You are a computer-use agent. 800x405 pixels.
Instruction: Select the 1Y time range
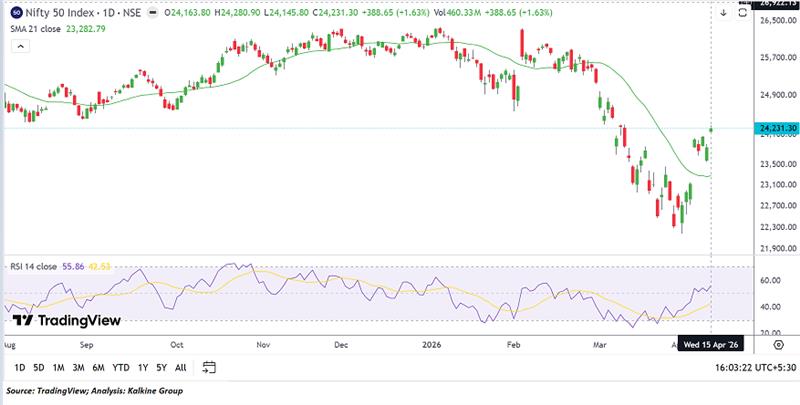pyautogui.click(x=143, y=367)
